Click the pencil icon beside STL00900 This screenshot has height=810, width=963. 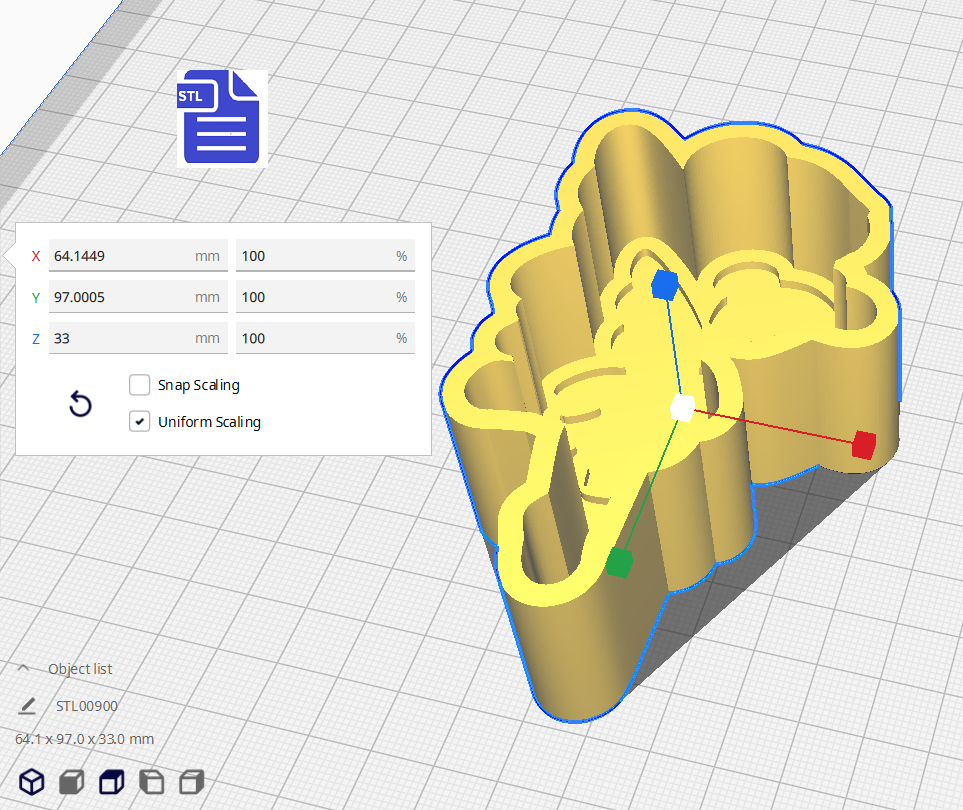point(27,706)
